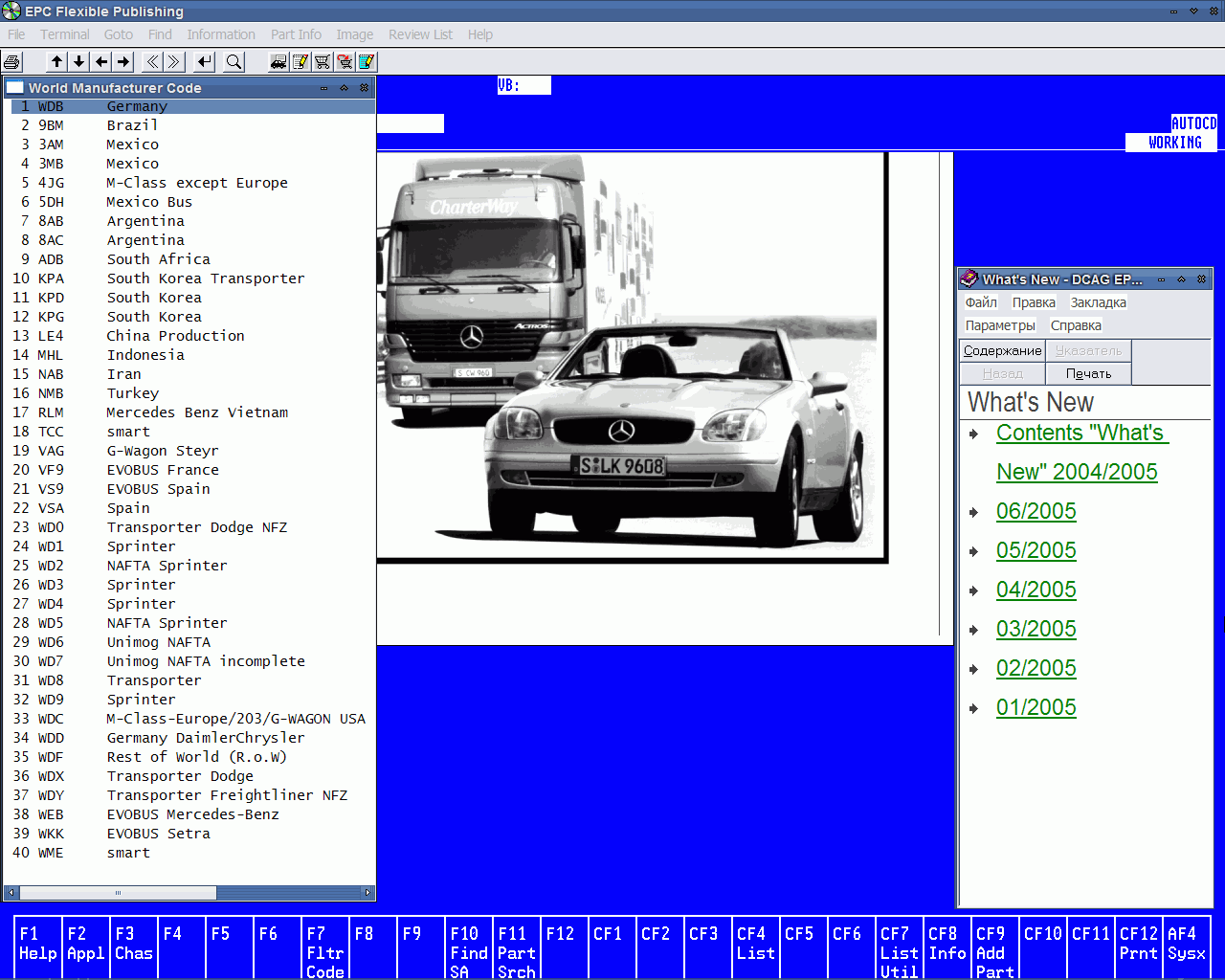This screenshot has width=1225, height=980.
Task: Click the F1 Help function key
Action: [x=38, y=947]
